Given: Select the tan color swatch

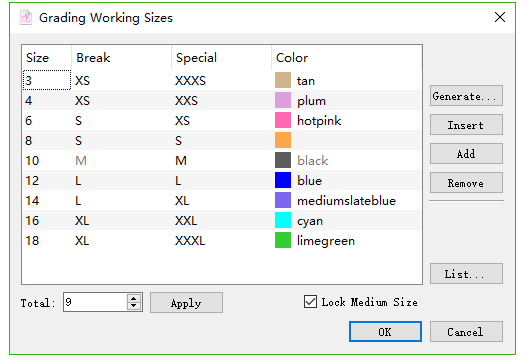Looking at the screenshot, I should pyautogui.click(x=283, y=80).
